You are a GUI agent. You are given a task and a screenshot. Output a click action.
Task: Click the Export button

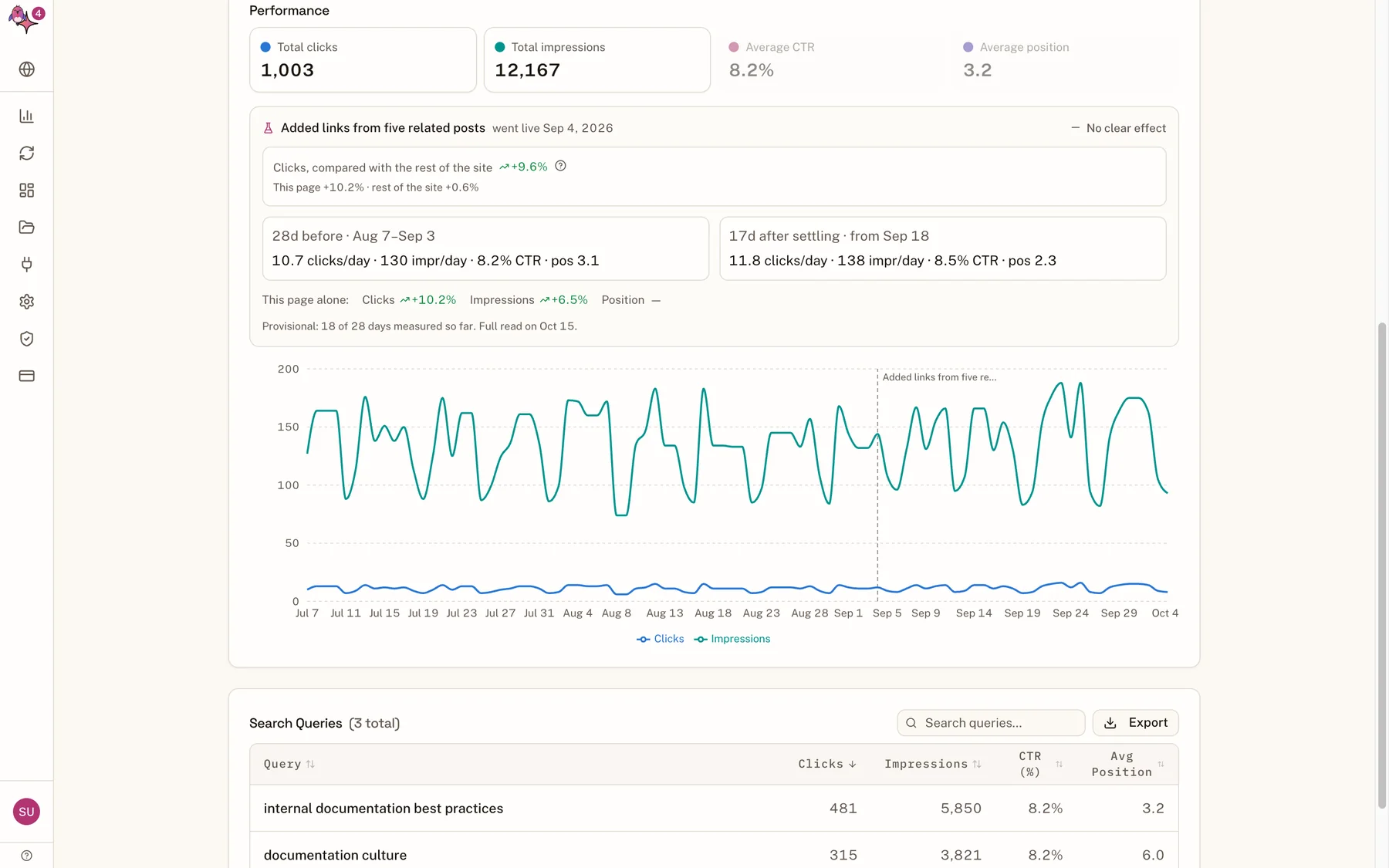(1135, 723)
